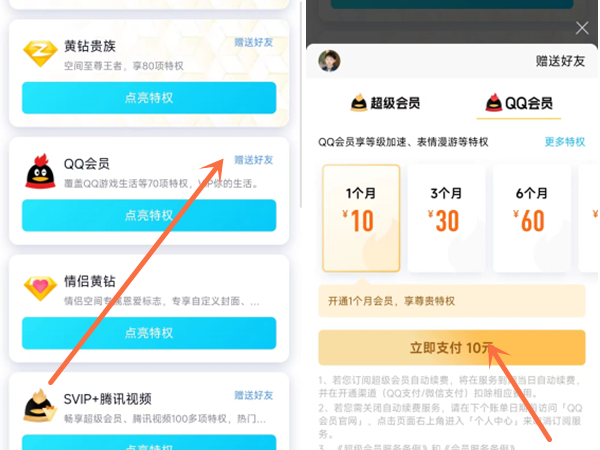Select the 6个月 ¥60 plan
The height and width of the screenshot is (450, 600).
coord(532,218)
